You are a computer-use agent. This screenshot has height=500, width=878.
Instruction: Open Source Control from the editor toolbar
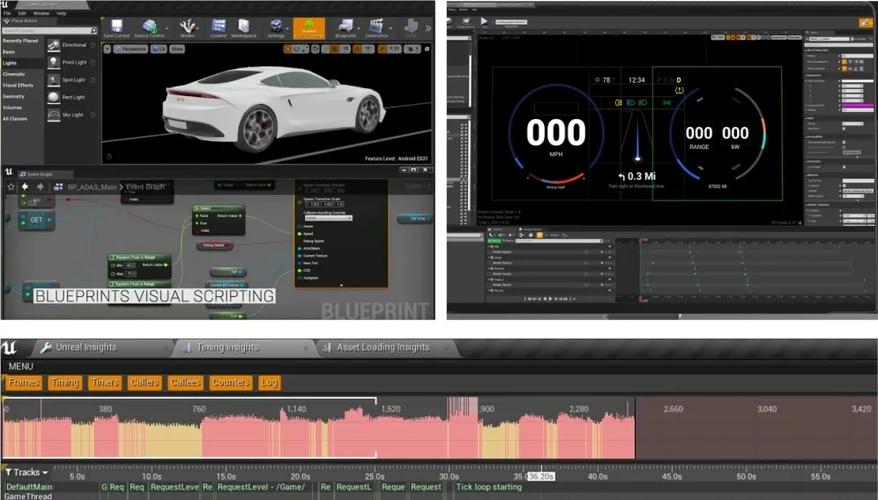tap(149, 28)
